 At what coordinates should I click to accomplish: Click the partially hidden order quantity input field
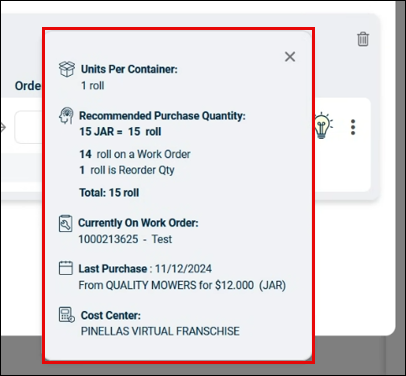point(29,127)
